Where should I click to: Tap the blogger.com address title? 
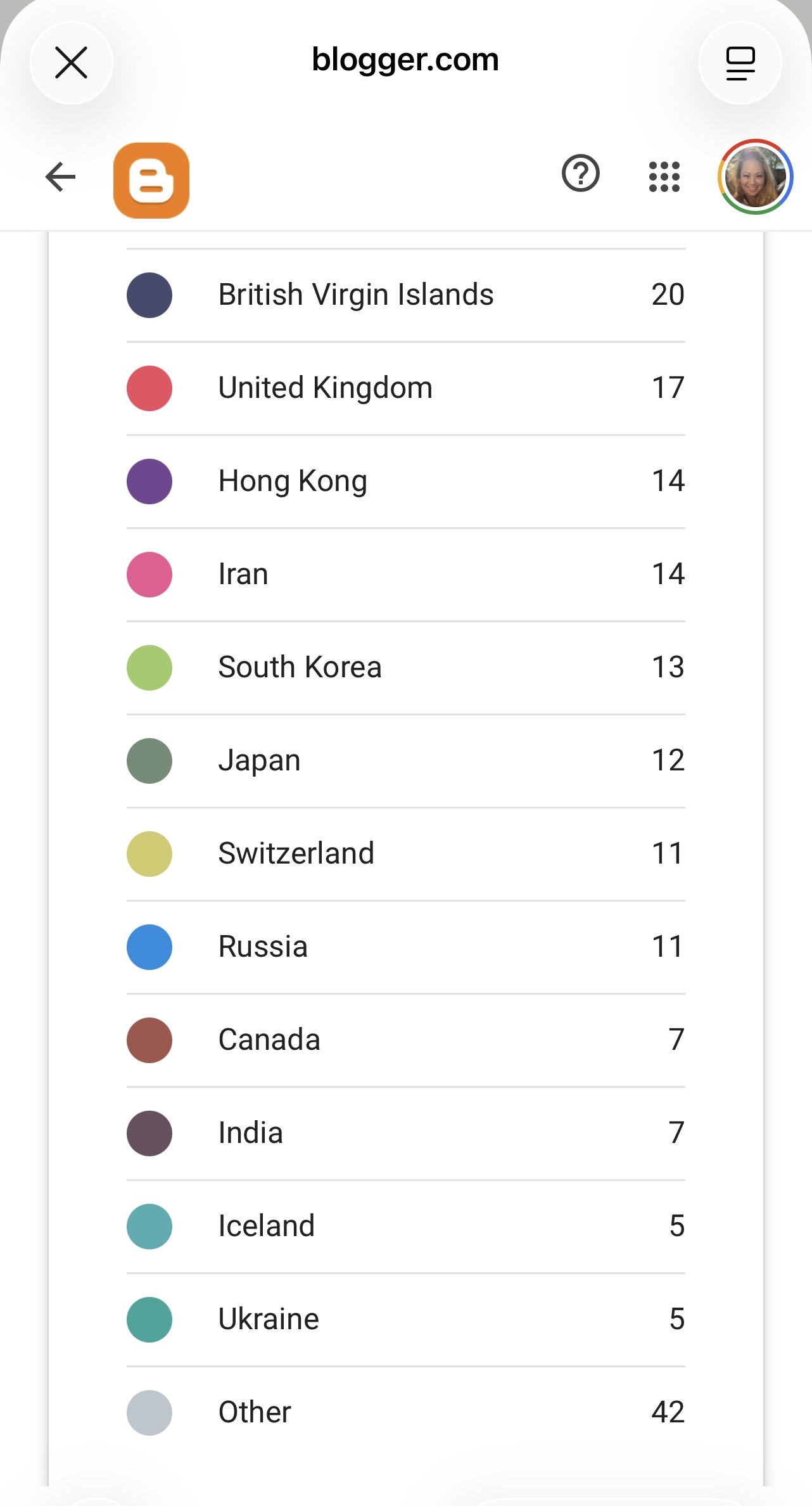click(x=405, y=60)
